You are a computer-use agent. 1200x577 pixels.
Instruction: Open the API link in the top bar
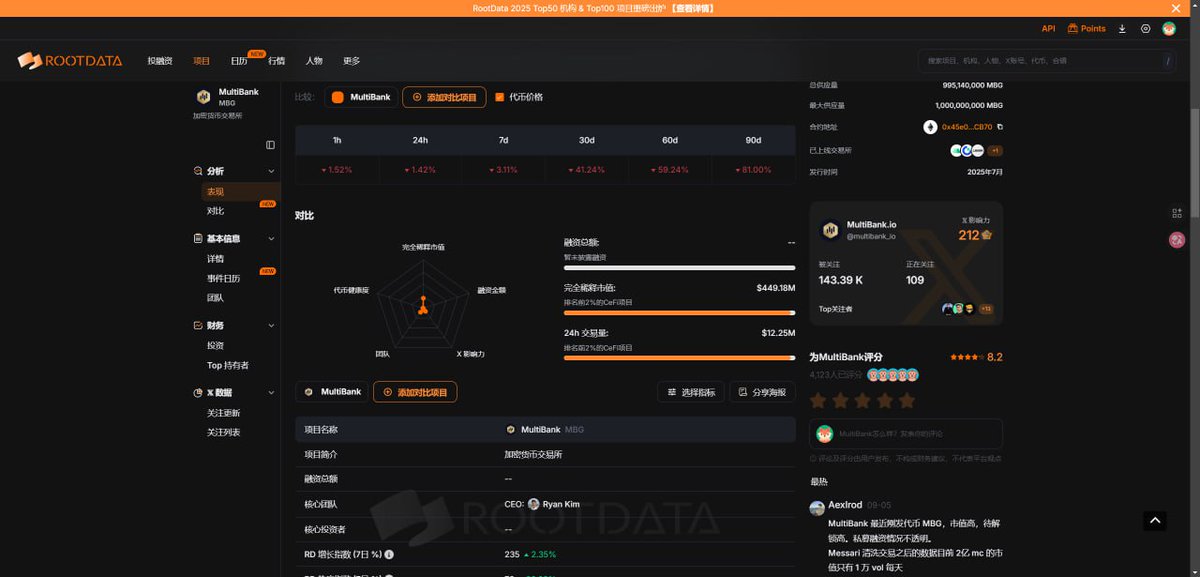point(1048,29)
